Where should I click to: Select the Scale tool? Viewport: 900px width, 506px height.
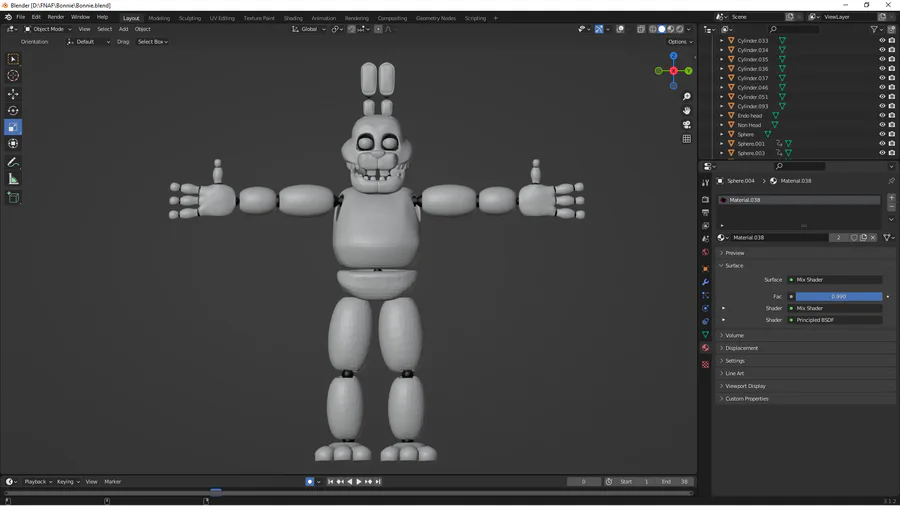pyautogui.click(x=13, y=127)
